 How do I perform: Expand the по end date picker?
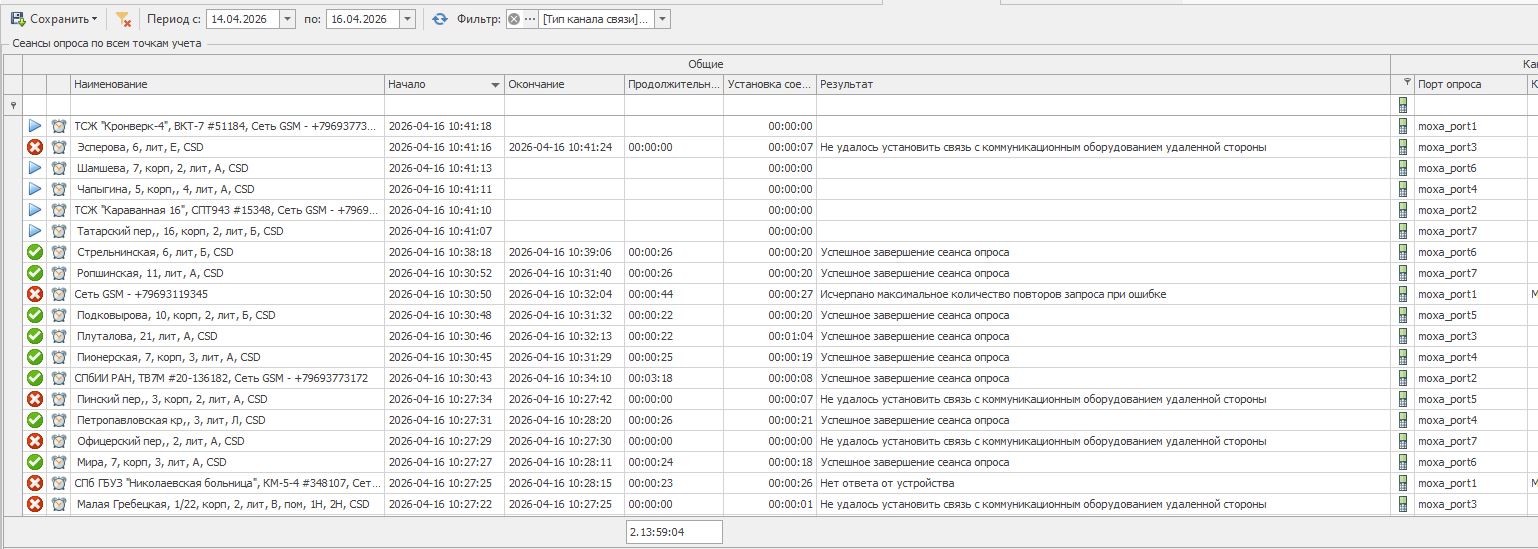pyautogui.click(x=407, y=19)
